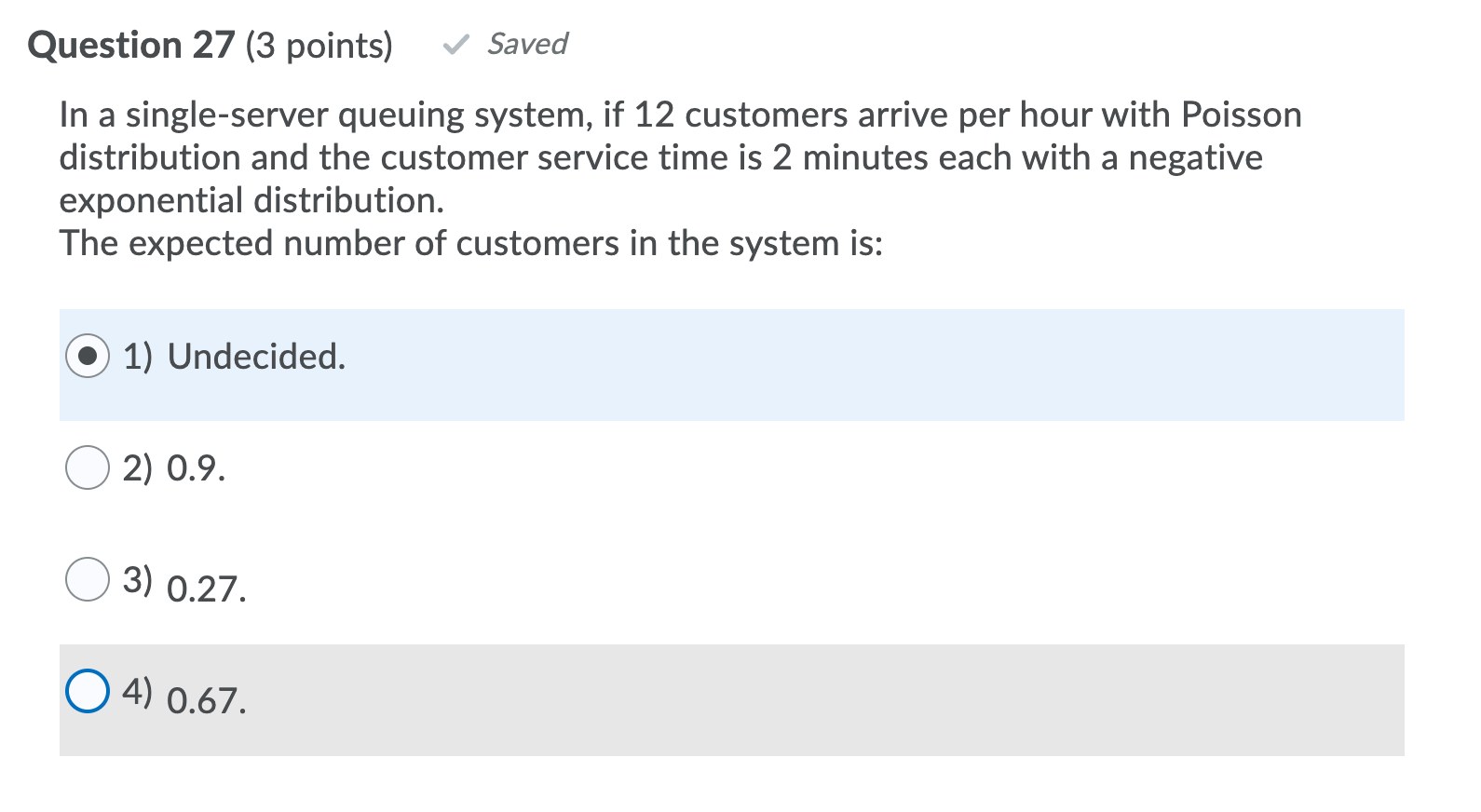
Task: Click the highlighted Undecided answer row
Action: pos(652,364)
